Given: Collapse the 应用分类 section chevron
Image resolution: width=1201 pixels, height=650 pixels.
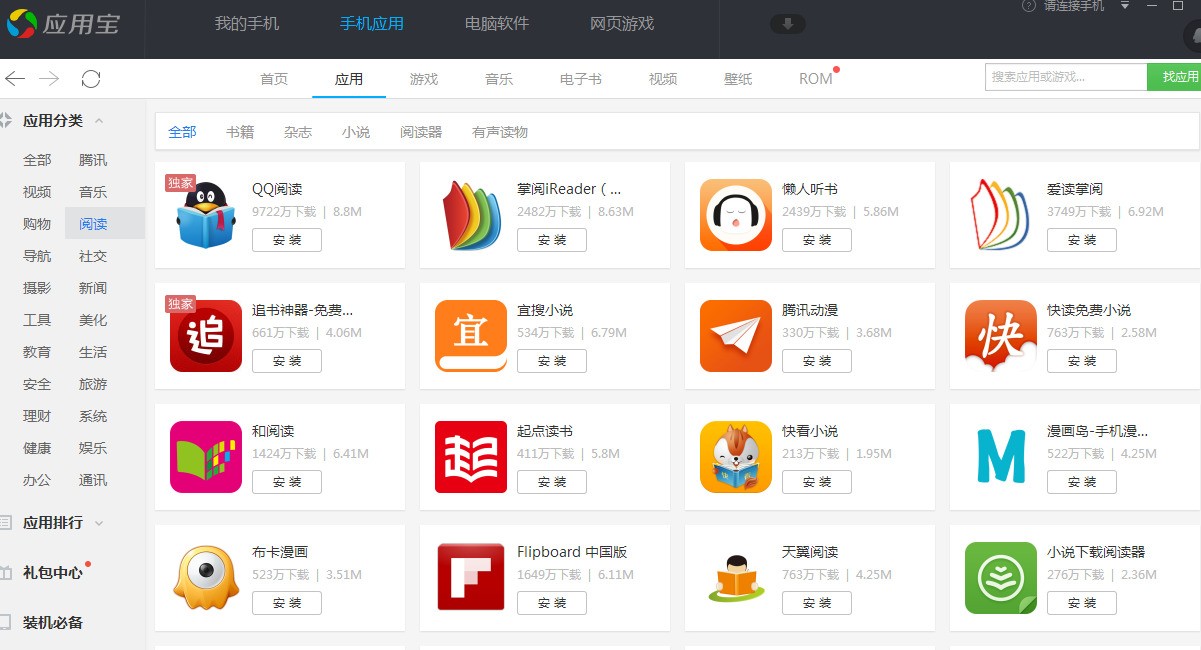Looking at the screenshot, I should click(99, 120).
